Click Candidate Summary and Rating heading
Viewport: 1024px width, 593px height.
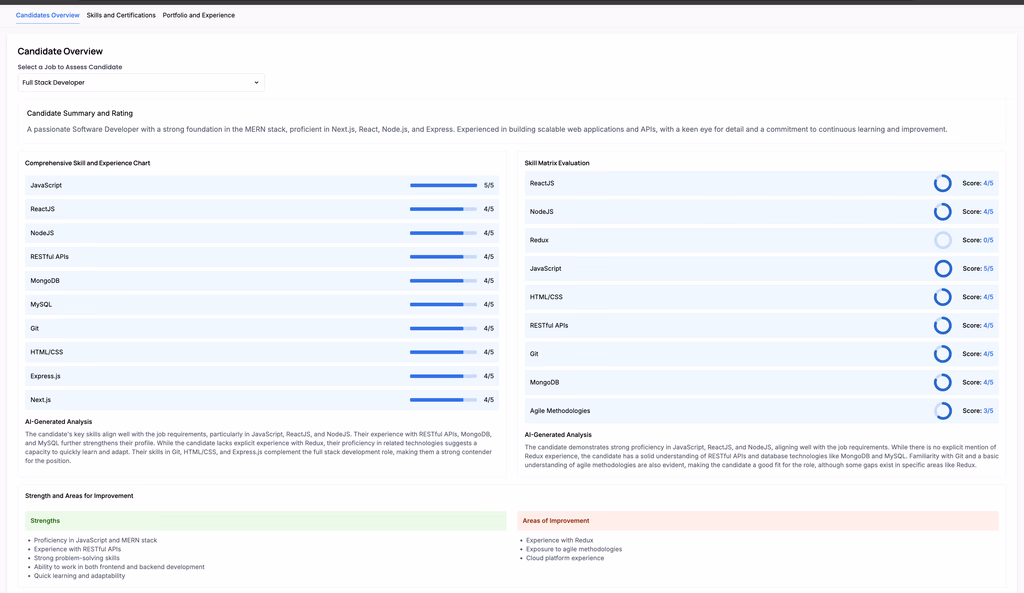point(80,113)
